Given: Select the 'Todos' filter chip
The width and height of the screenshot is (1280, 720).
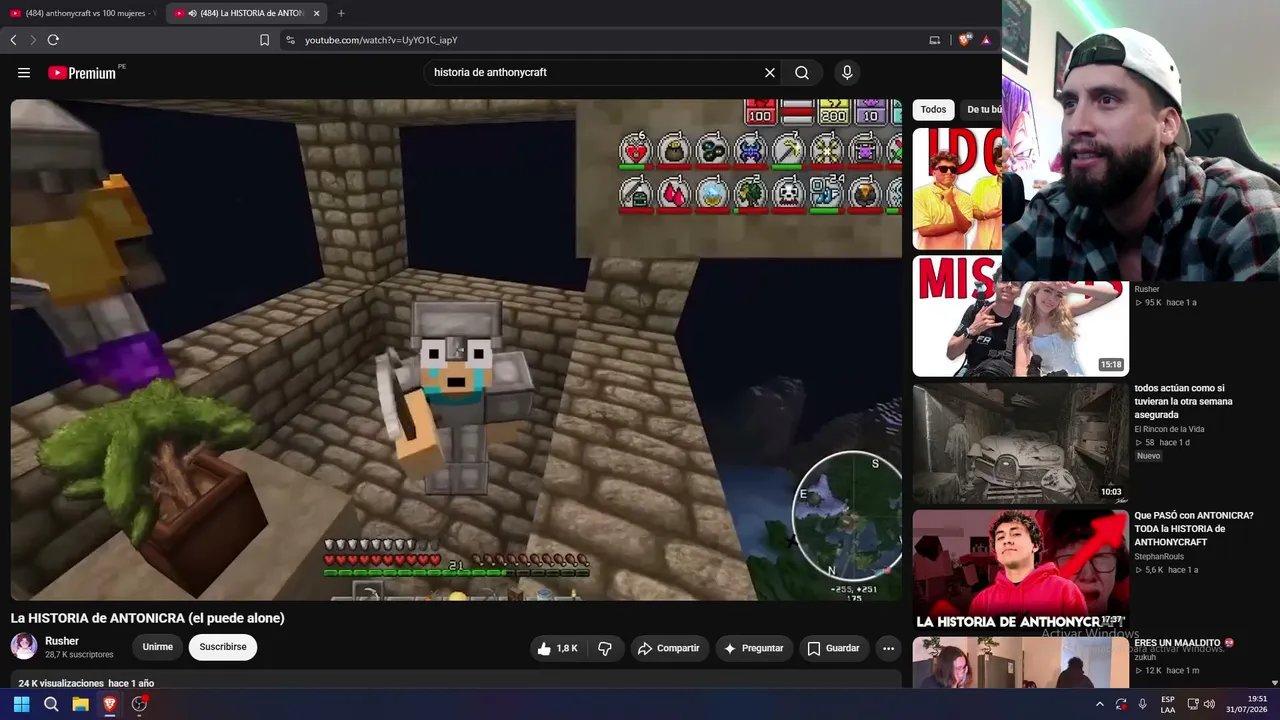Looking at the screenshot, I should tap(933, 110).
